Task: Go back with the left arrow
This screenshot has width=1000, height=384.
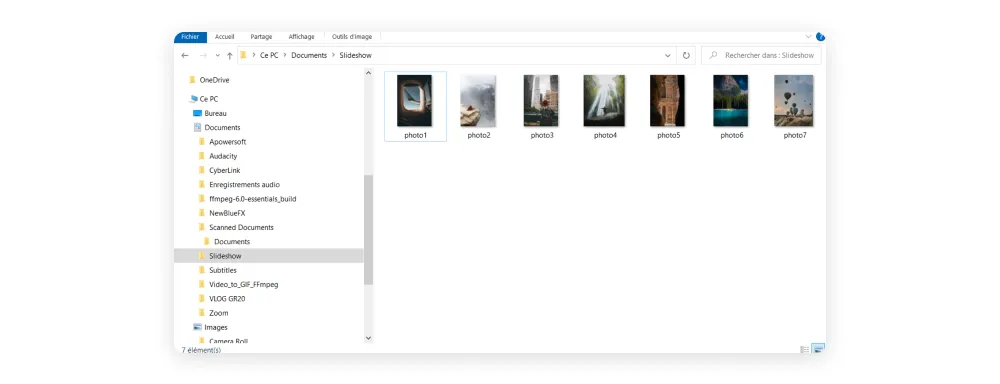Action: tap(185, 55)
